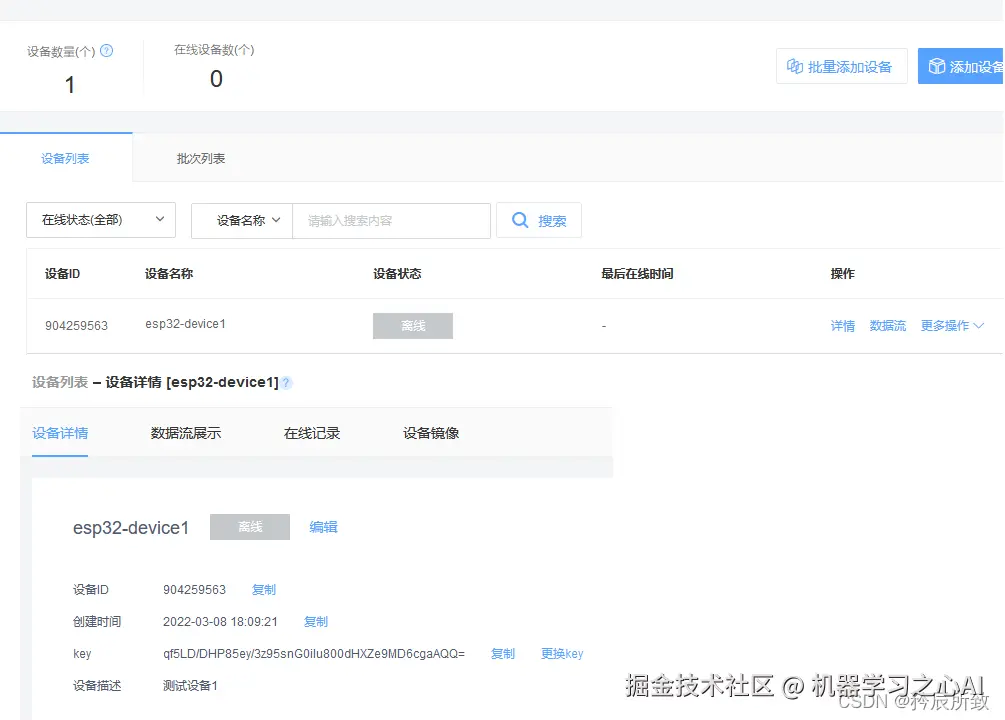This screenshot has height=720, width=1005.
Task: Switch to the 在线记录 tab
Action: [310, 433]
